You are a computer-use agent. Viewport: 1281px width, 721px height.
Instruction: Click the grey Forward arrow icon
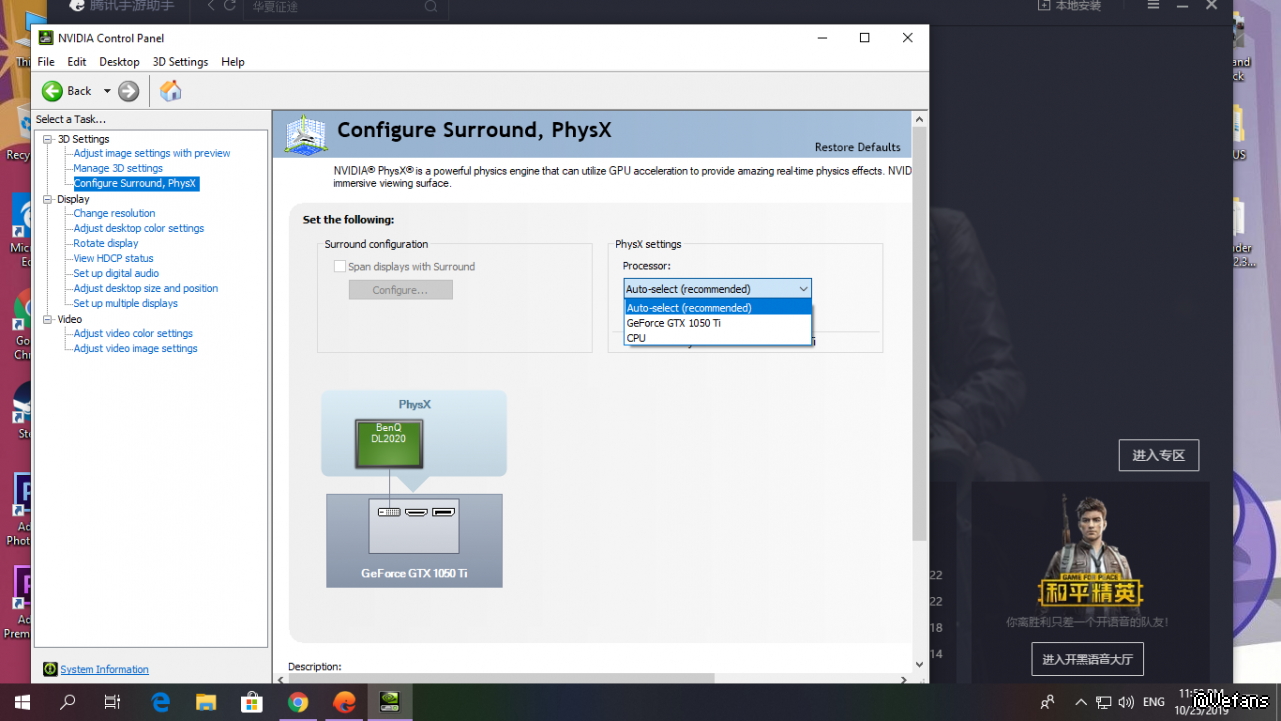128,91
